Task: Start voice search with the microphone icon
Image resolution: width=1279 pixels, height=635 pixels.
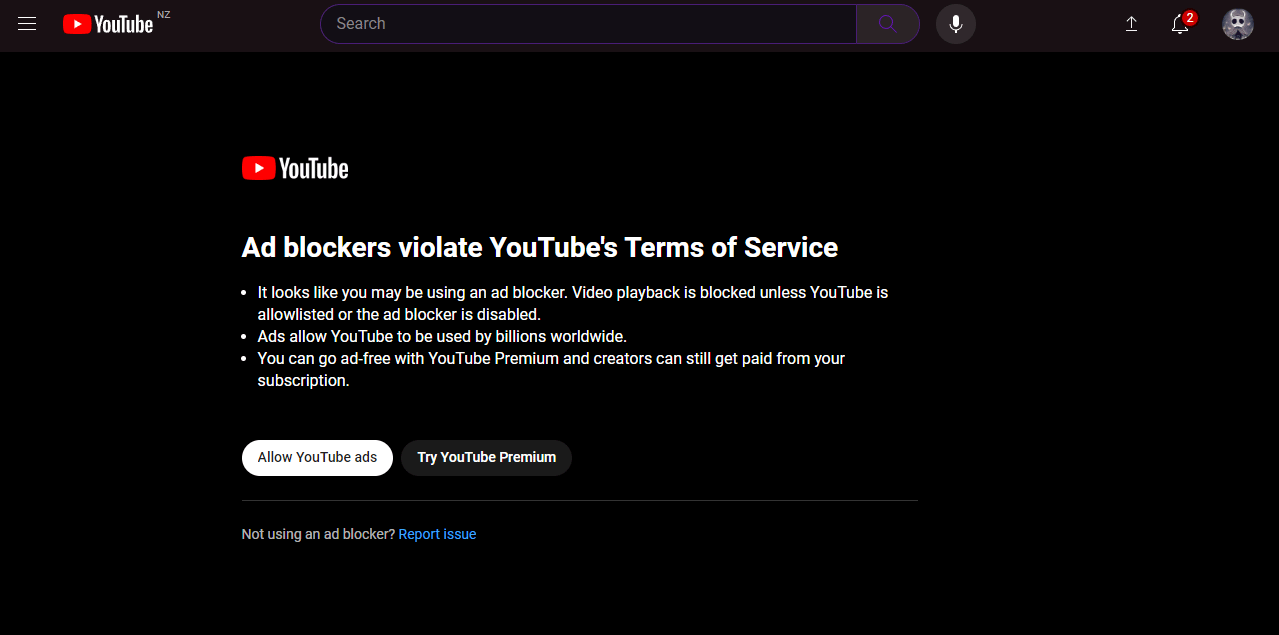Action: [956, 24]
